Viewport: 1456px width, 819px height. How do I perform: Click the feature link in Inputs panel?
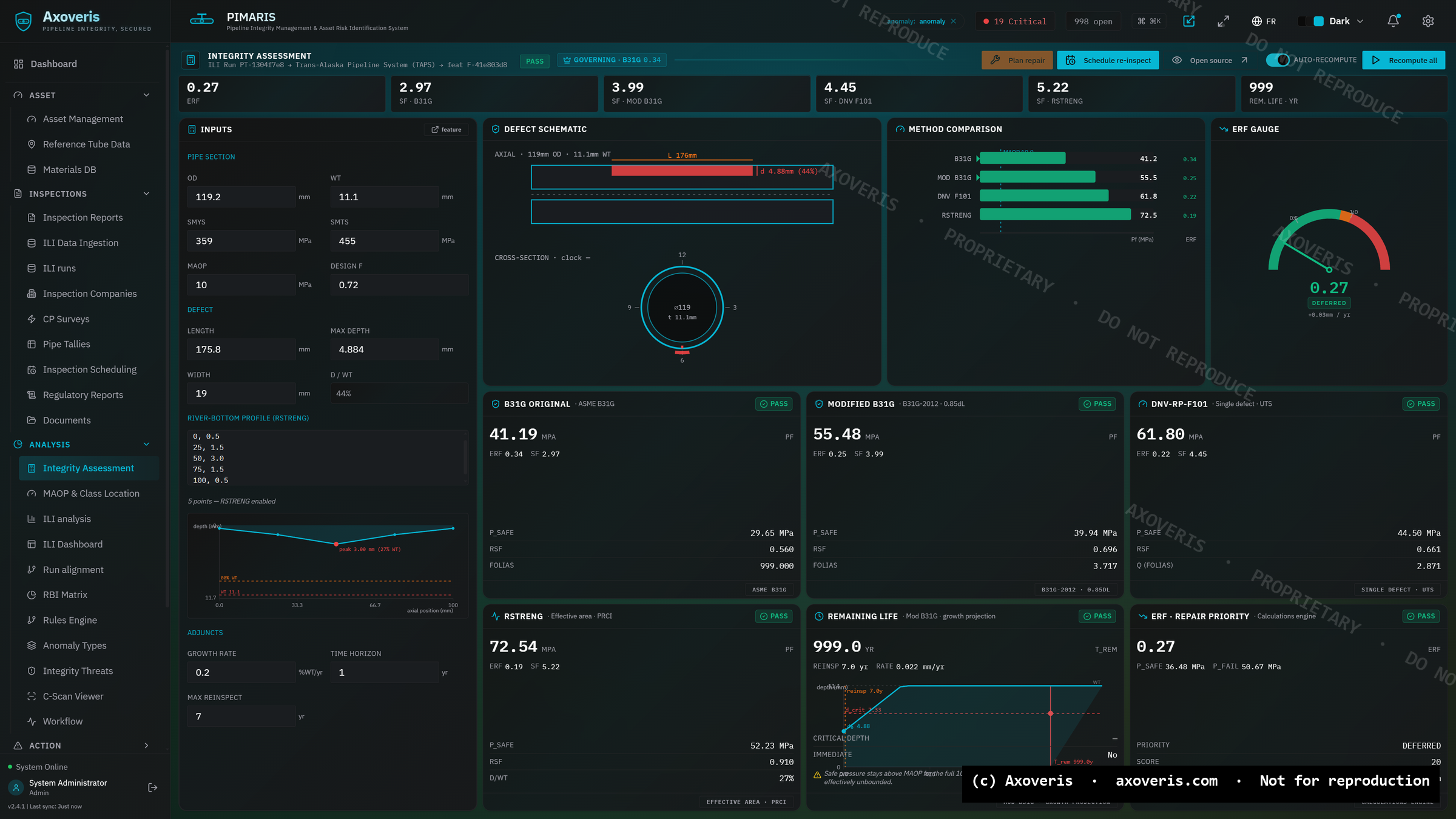(x=447, y=129)
